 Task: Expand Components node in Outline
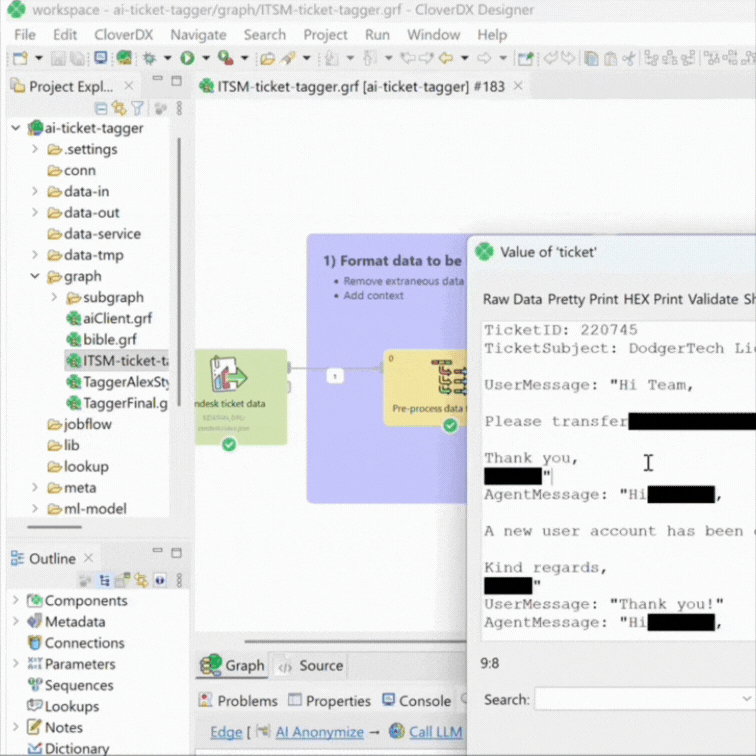[x=15, y=601]
